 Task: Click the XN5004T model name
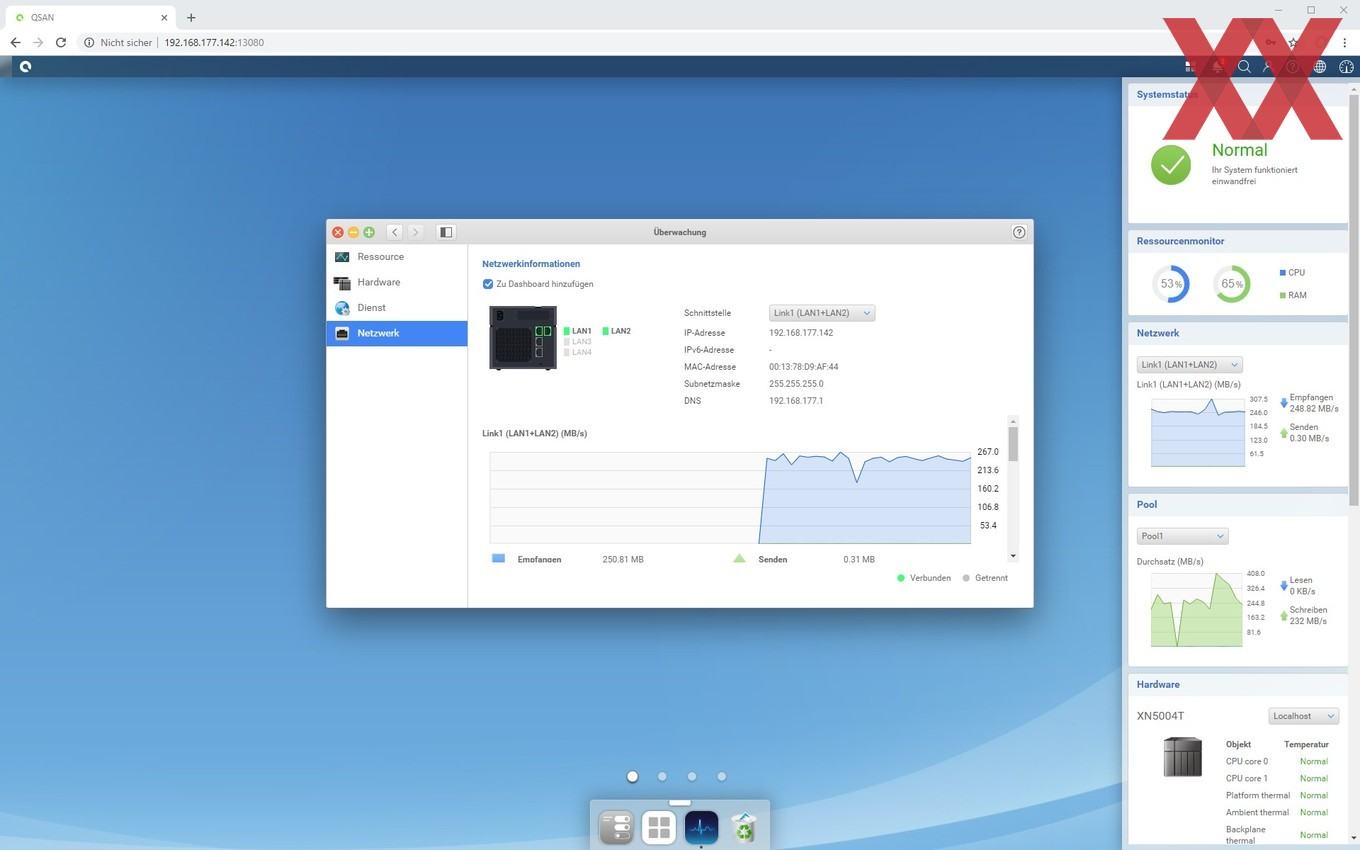click(x=1160, y=716)
